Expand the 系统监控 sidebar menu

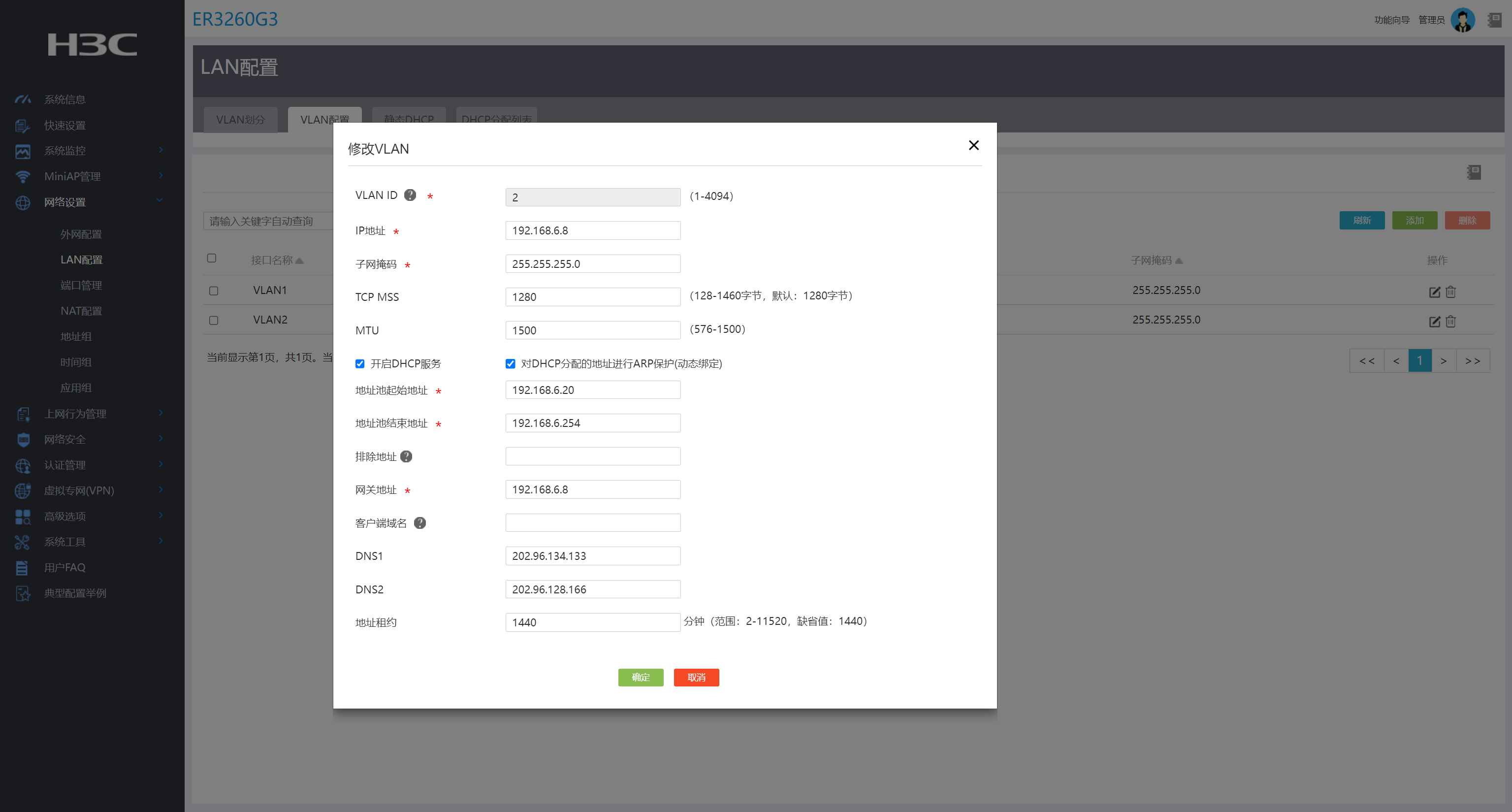click(x=64, y=151)
